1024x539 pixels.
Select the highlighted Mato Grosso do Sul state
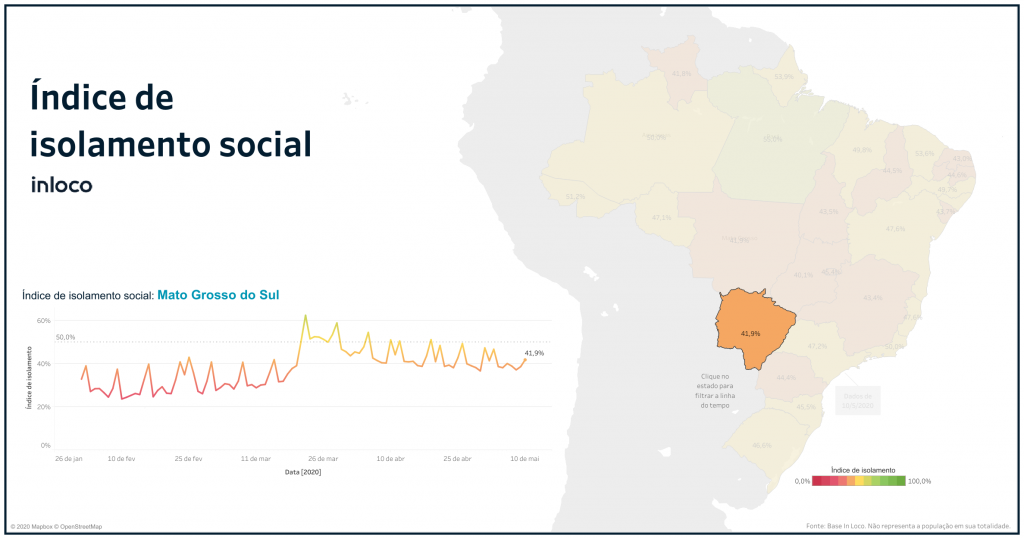752,329
